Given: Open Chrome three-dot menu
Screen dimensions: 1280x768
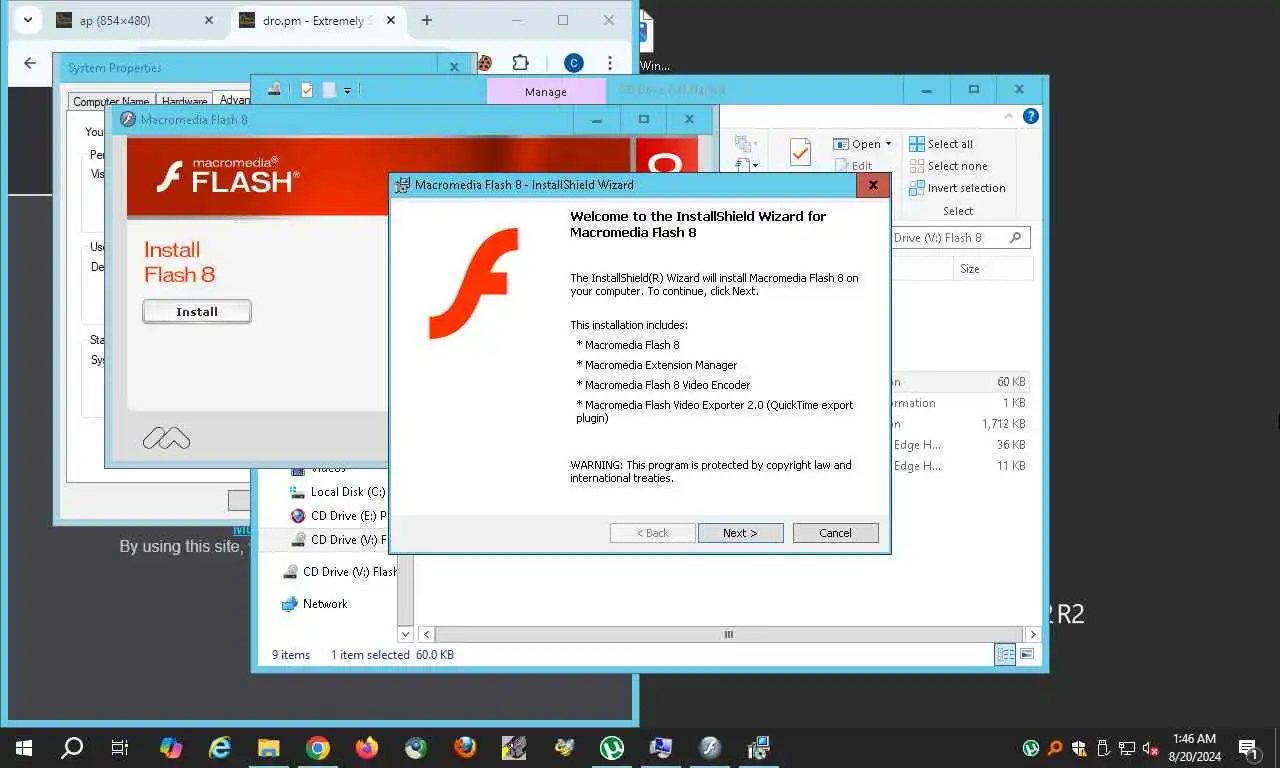Looking at the screenshot, I should tap(609, 63).
